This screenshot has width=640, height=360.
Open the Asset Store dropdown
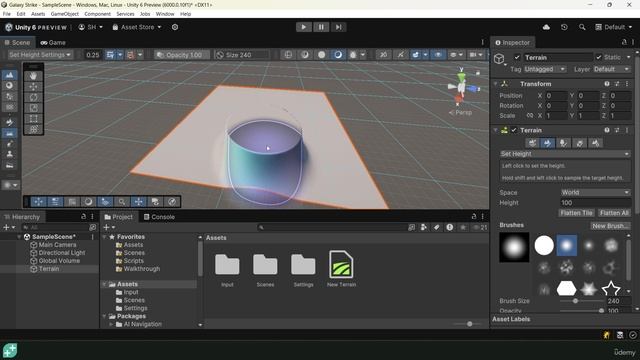[x=137, y=27]
